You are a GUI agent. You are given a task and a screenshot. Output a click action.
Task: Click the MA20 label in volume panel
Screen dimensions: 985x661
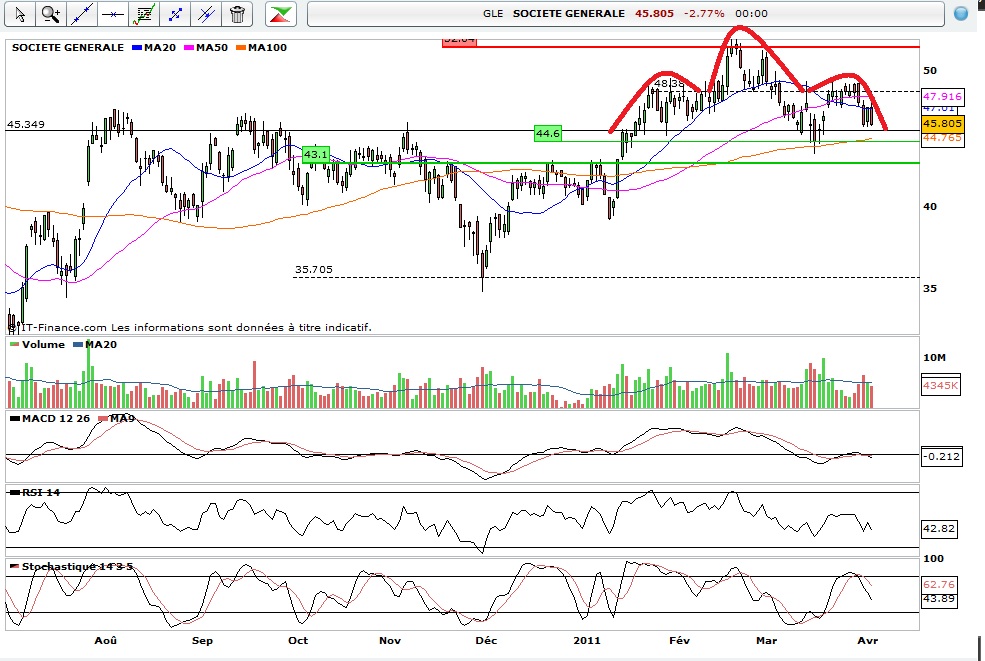[x=101, y=344]
